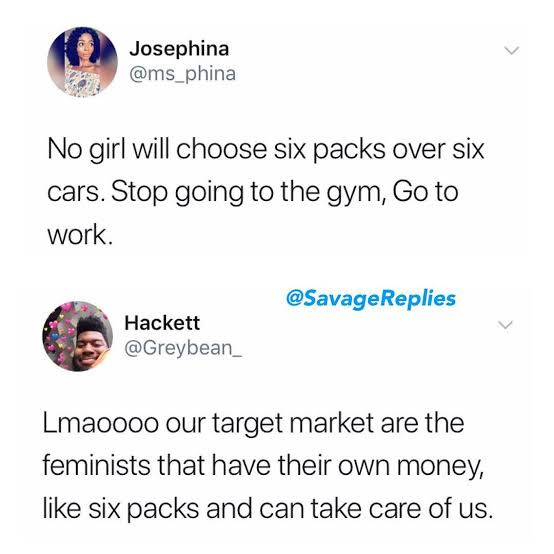Click the word "money," in Hackett's reply
This screenshot has height=554, width=554.
(x=441, y=467)
